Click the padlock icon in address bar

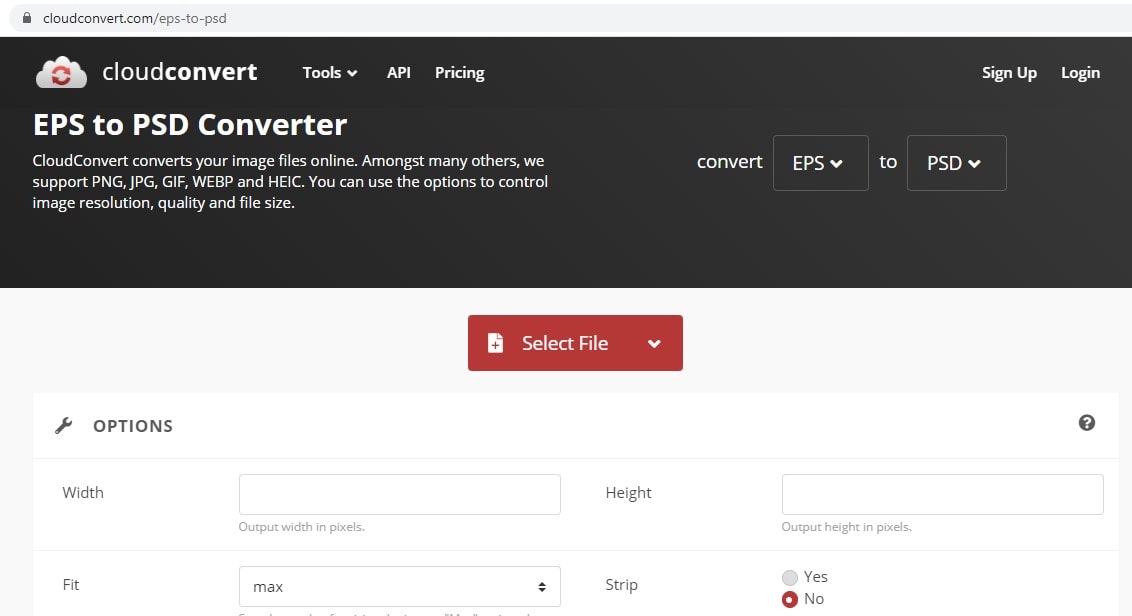[27, 18]
